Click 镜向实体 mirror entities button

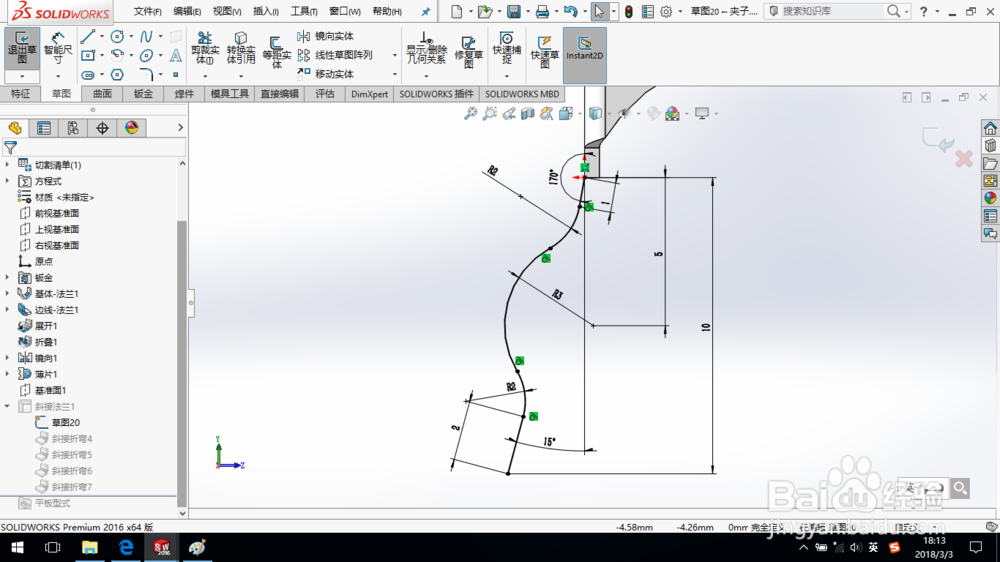pos(325,36)
